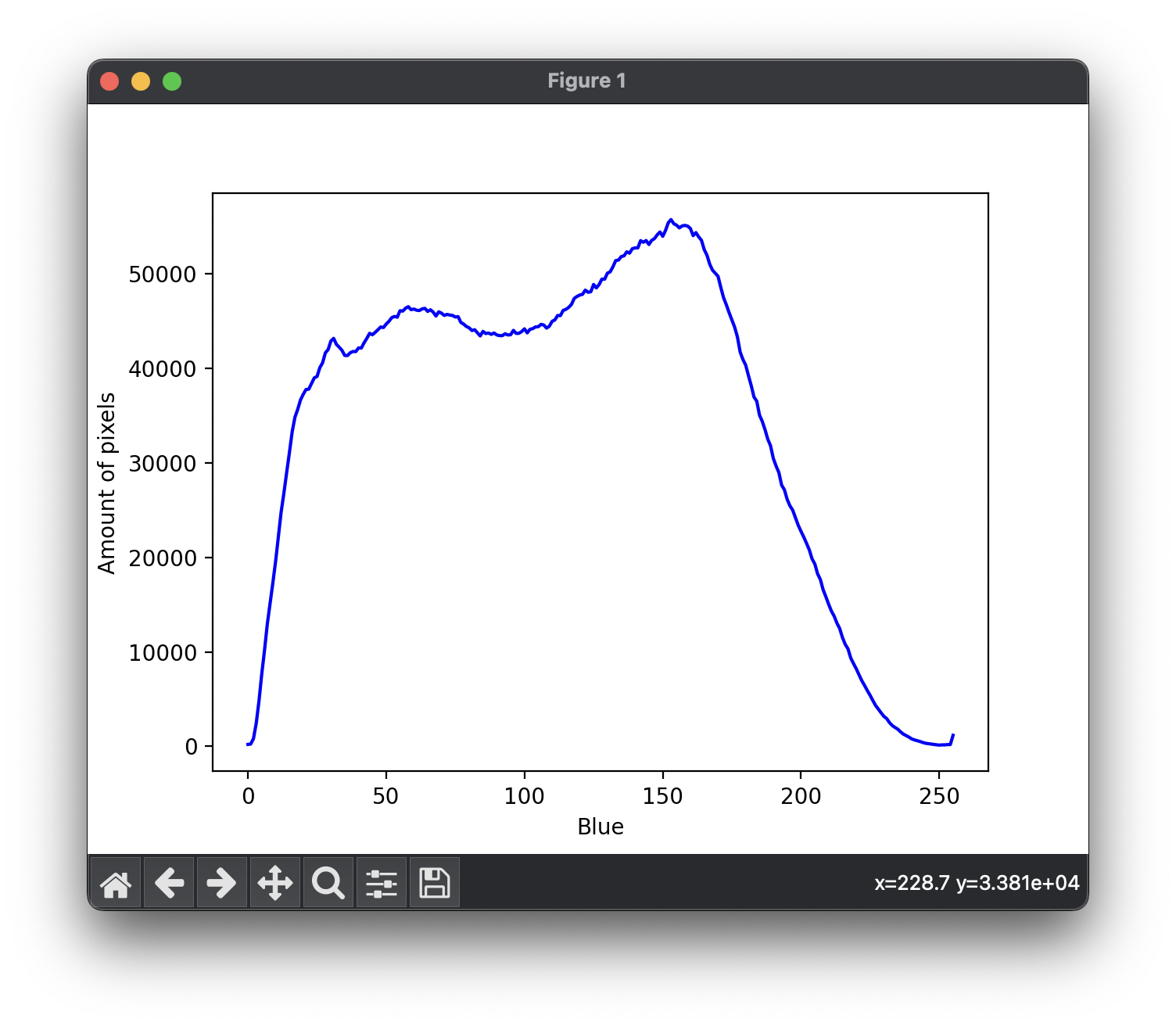This screenshot has height=1026, width=1176.
Task: Click the x-axis tick label '150'
Action: point(663,796)
